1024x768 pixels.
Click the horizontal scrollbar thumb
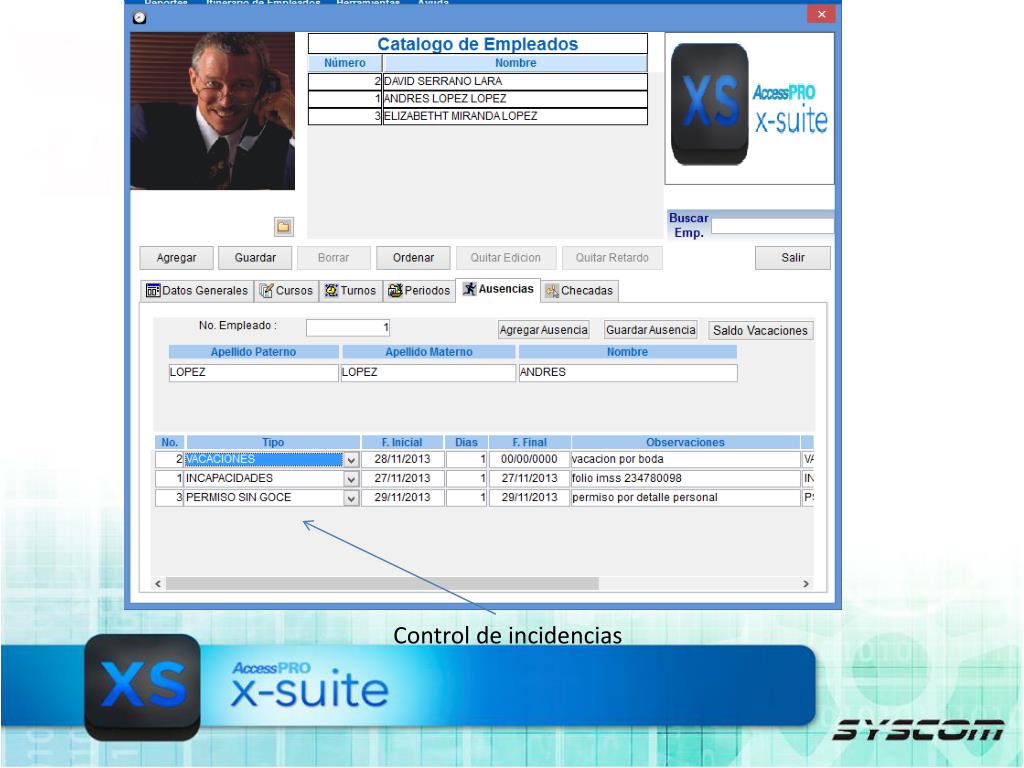pos(382,584)
